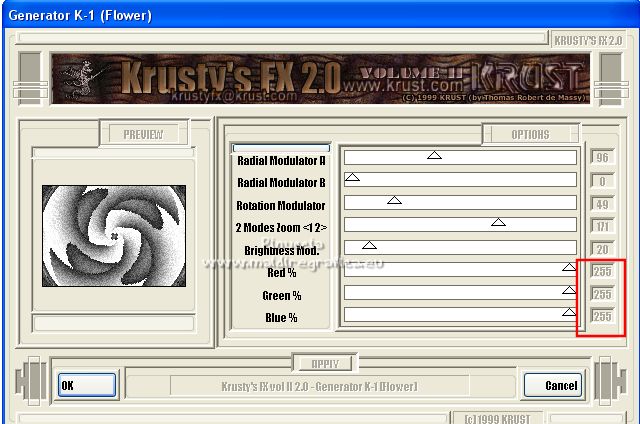640x424 pixels.
Task: Click the Radial Modulator B value 0
Action: (602, 181)
